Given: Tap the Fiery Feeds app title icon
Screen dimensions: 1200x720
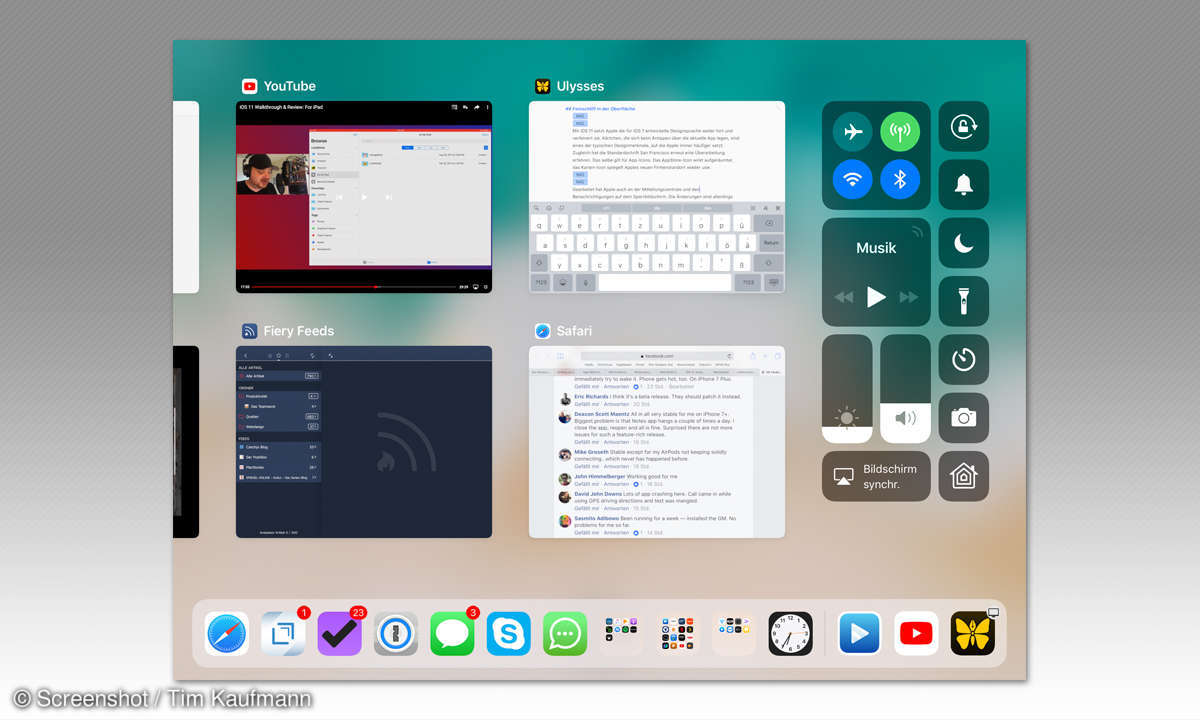Looking at the screenshot, I should coord(250,331).
